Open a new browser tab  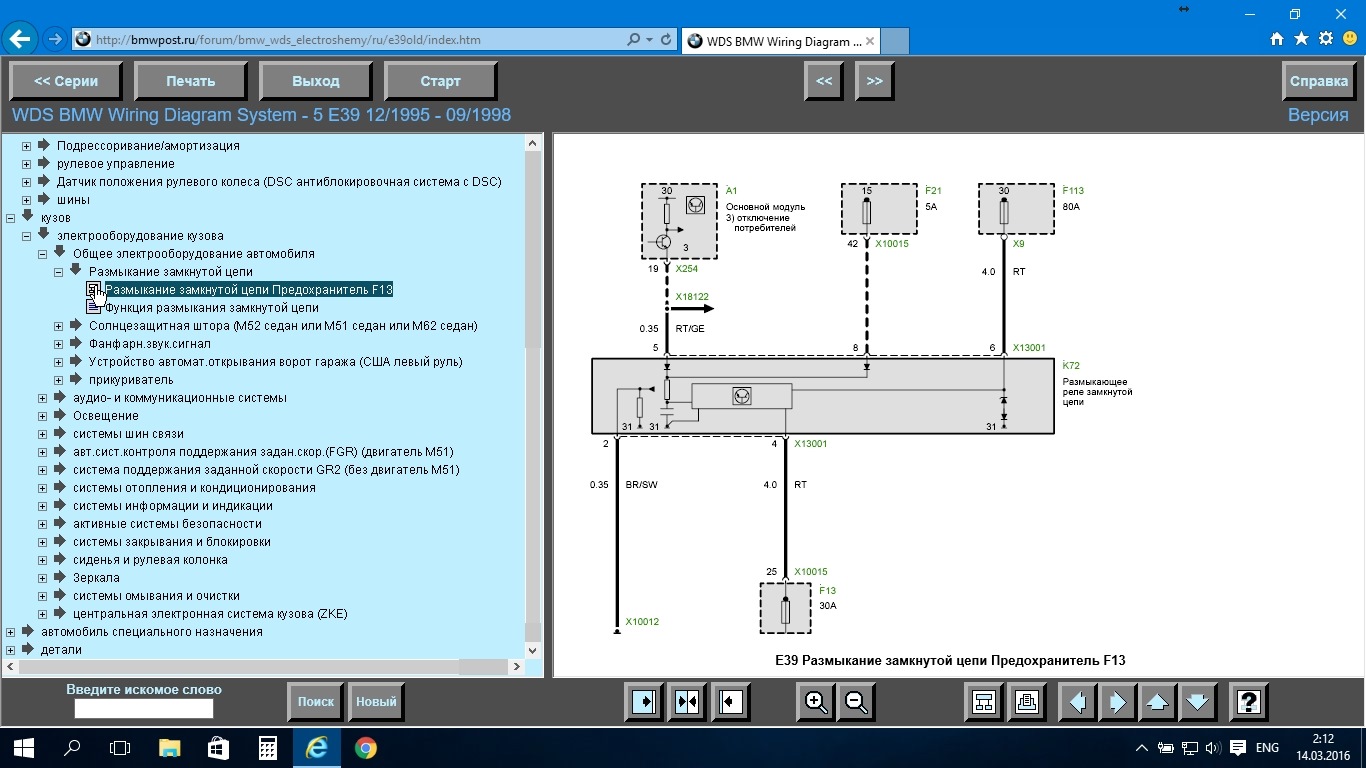click(x=895, y=41)
